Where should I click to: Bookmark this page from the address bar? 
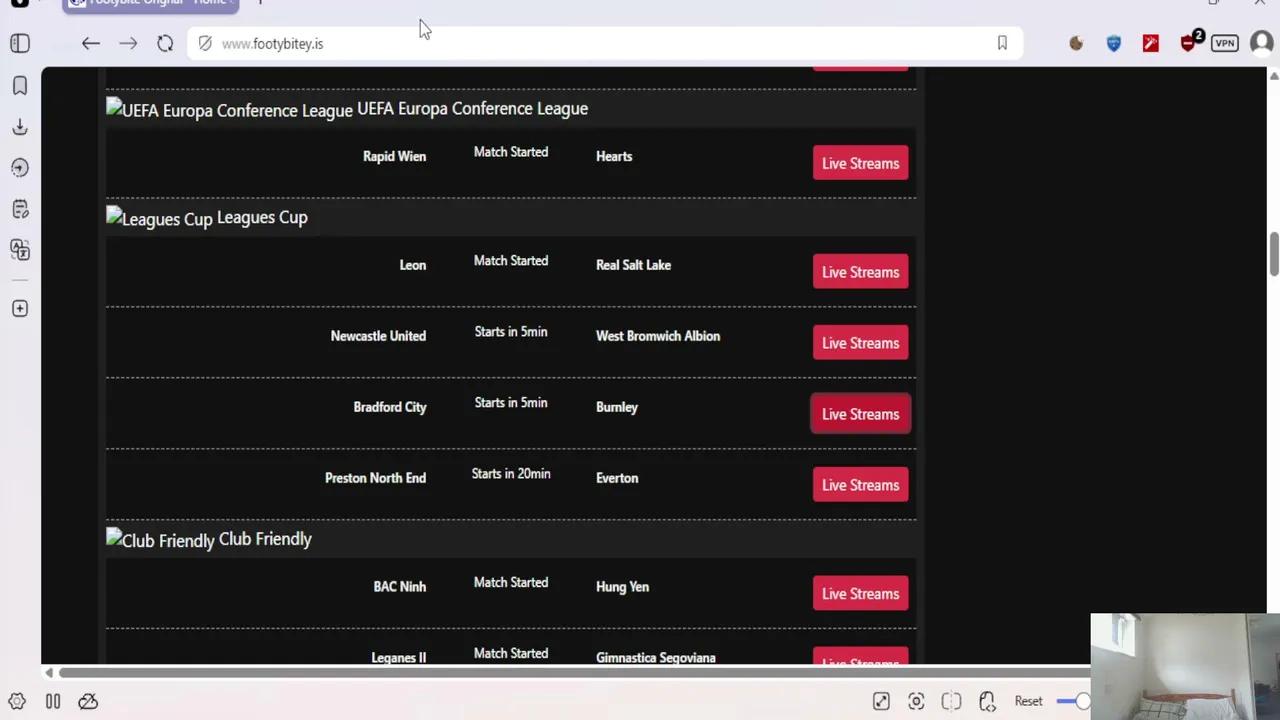[x=1002, y=43]
